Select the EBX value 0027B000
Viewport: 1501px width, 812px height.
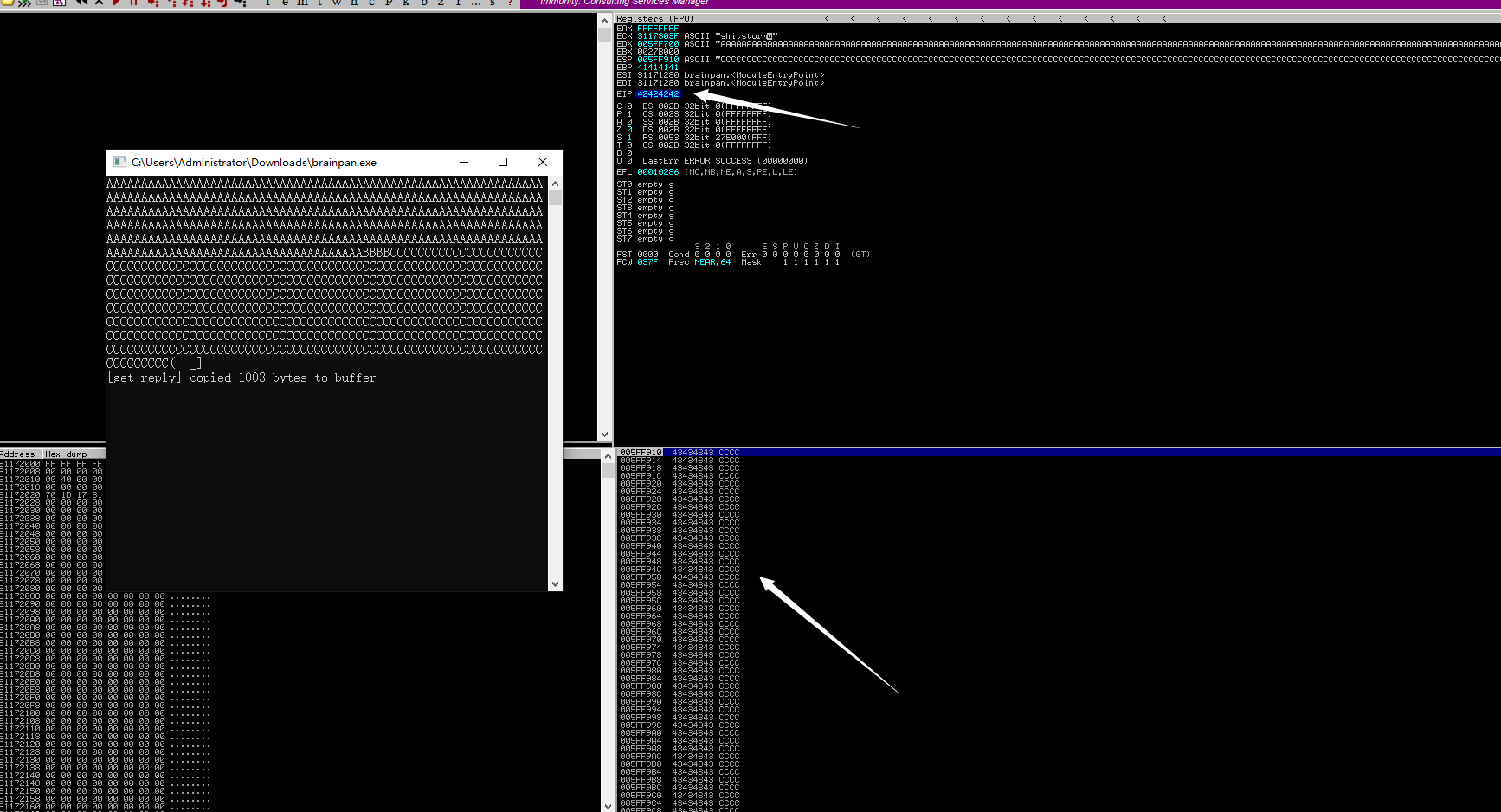pyautogui.click(x=658, y=52)
